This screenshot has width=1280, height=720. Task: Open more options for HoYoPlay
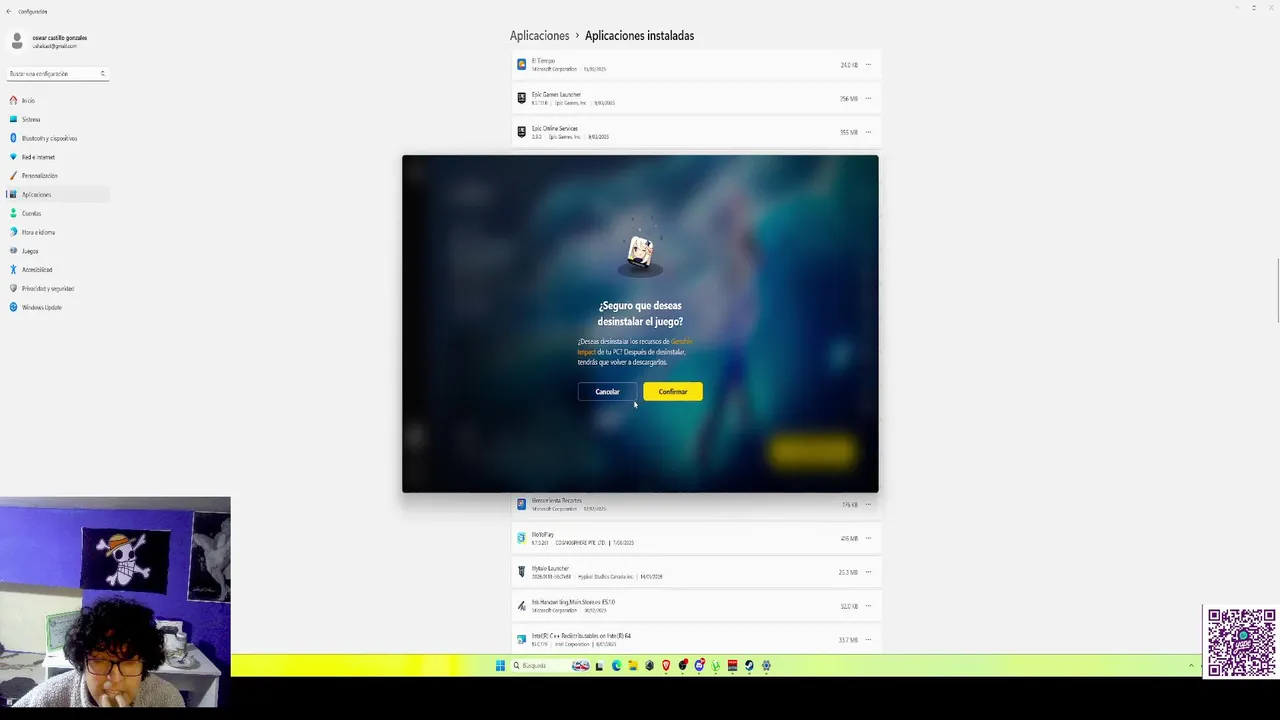868,538
